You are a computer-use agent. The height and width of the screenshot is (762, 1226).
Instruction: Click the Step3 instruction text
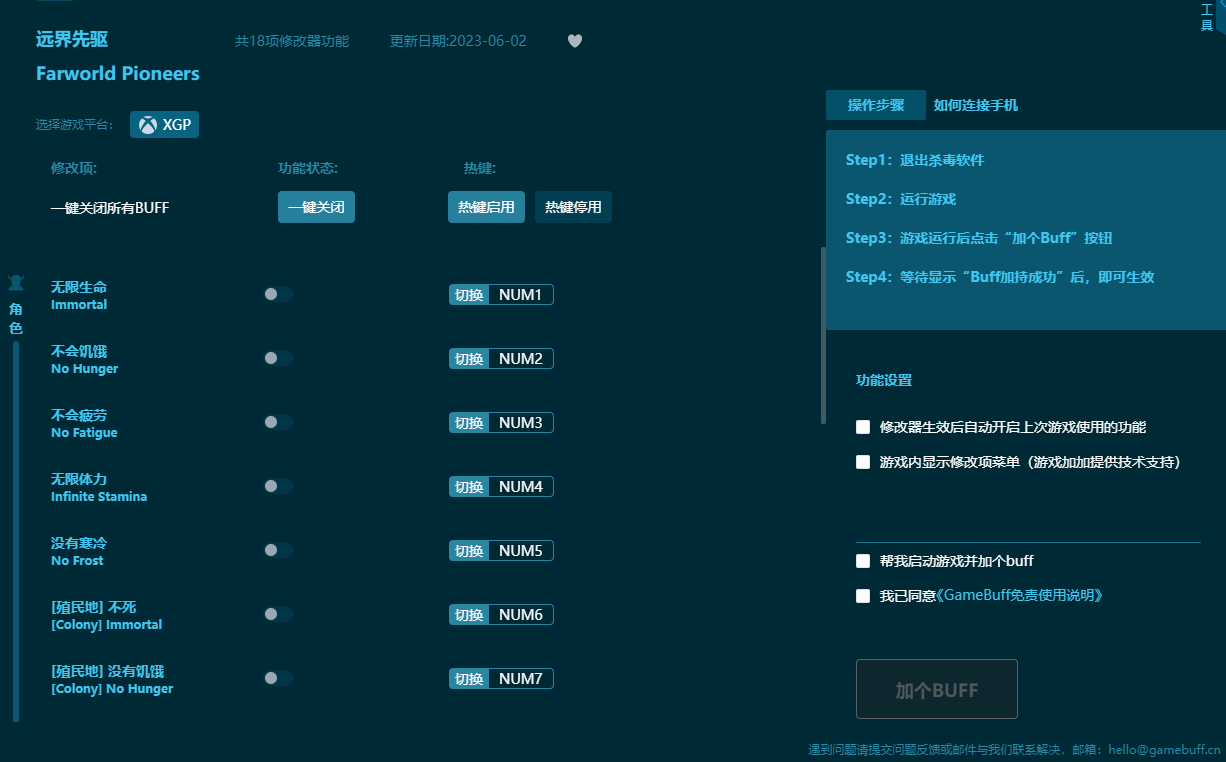click(x=979, y=238)
